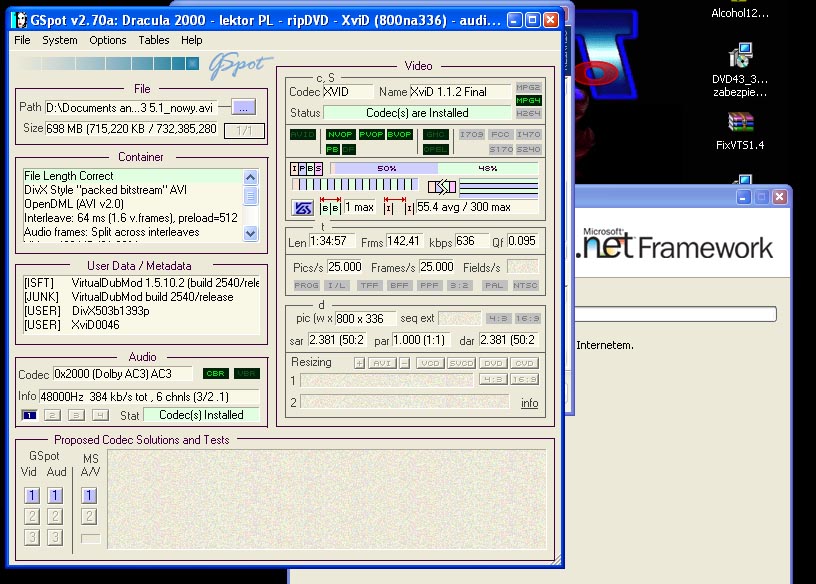The width and height of the screenshot is (816, 584).
Task: Click the 48% B-frame percentage bar
Action: point(488,169)
